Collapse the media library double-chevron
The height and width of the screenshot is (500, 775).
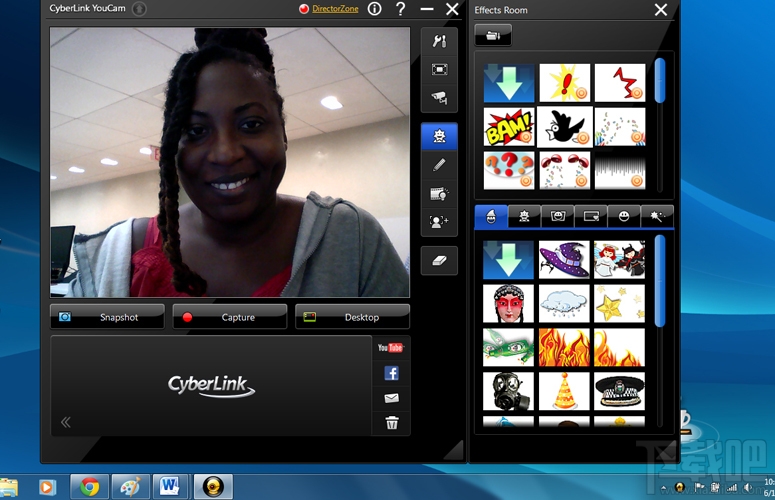coord(66,422)
